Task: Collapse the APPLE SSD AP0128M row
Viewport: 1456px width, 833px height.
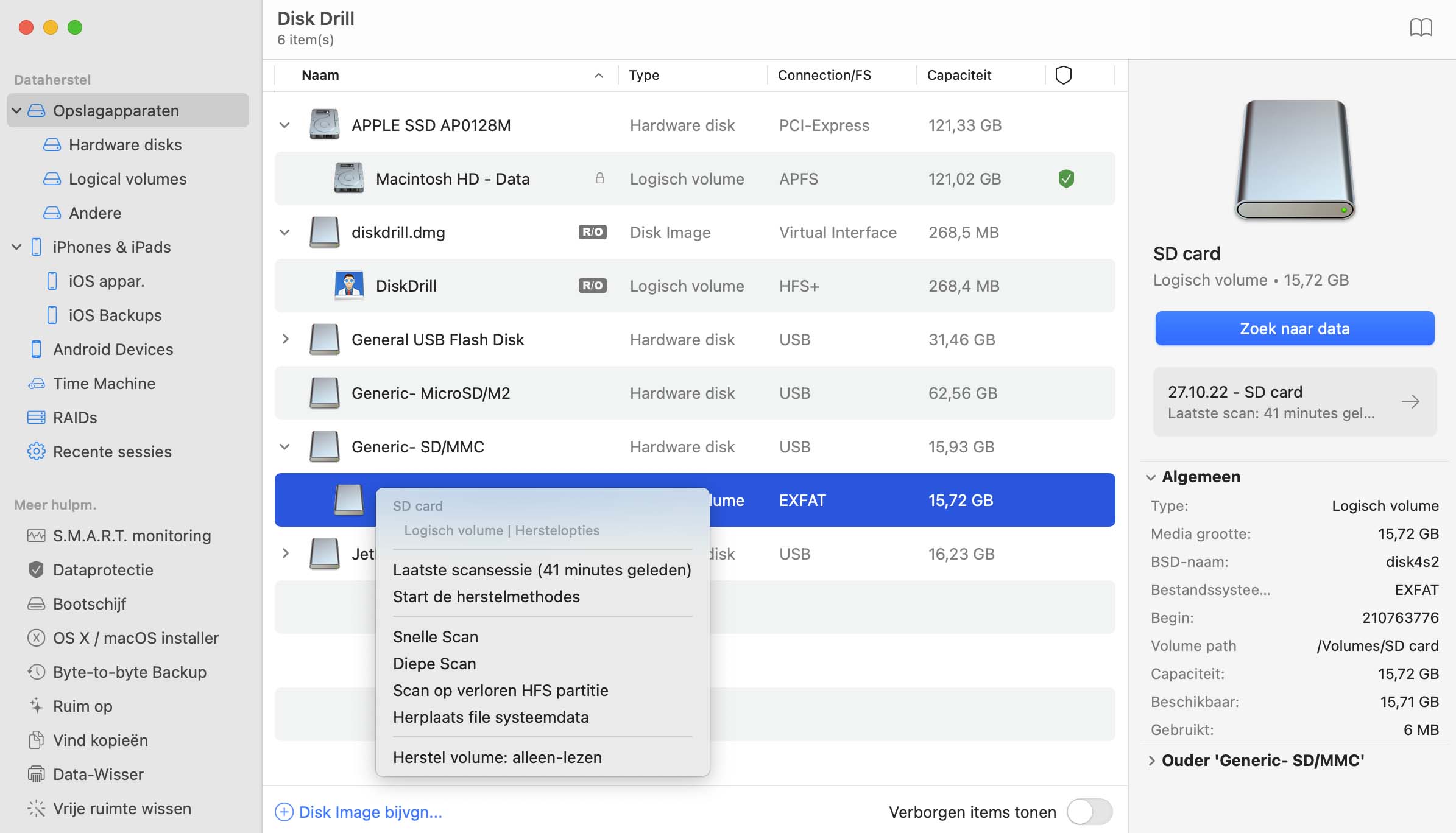Action: pos(284,125)
